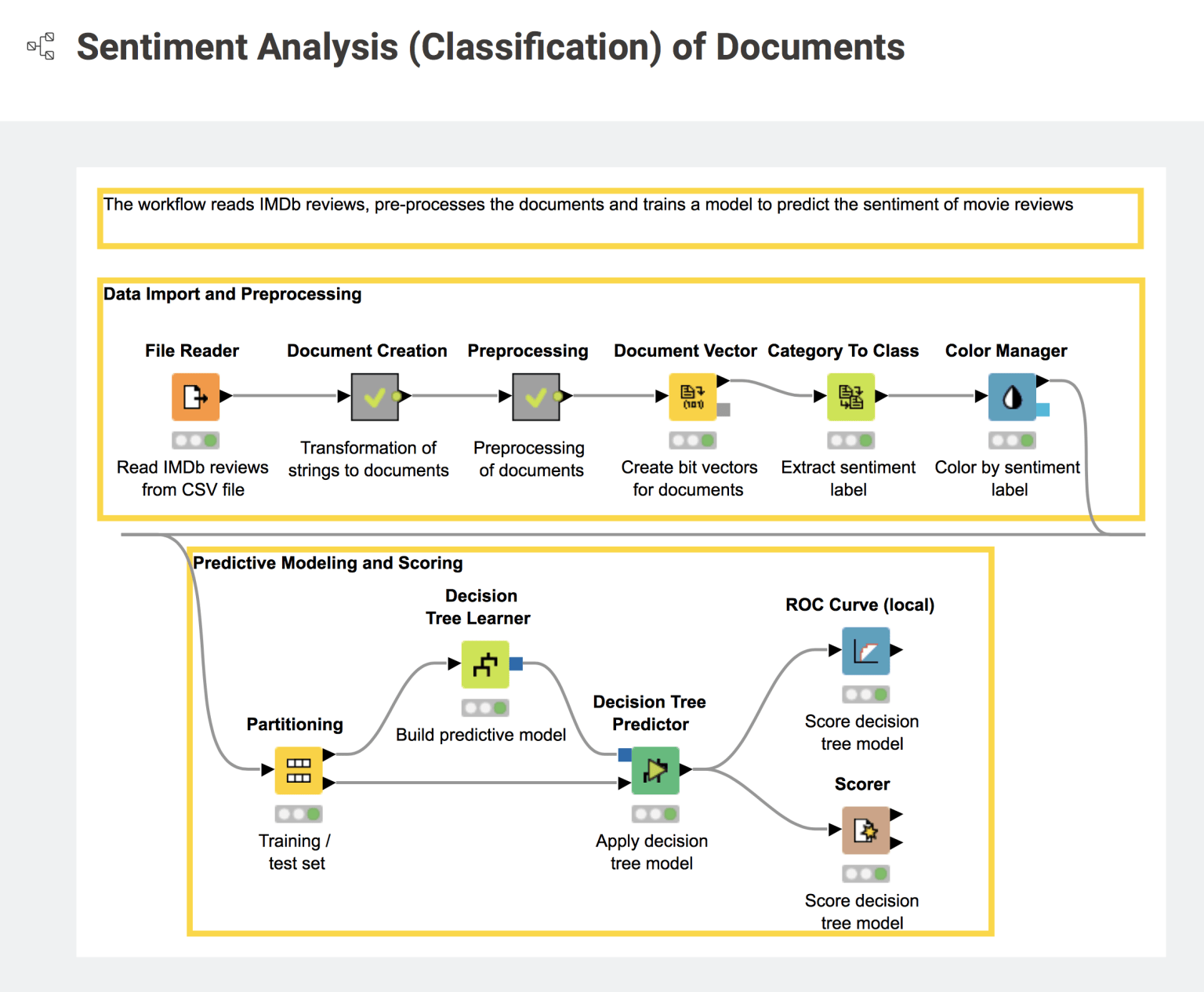Click the 'Decision Tree Learner' node name

coord(479,607)
